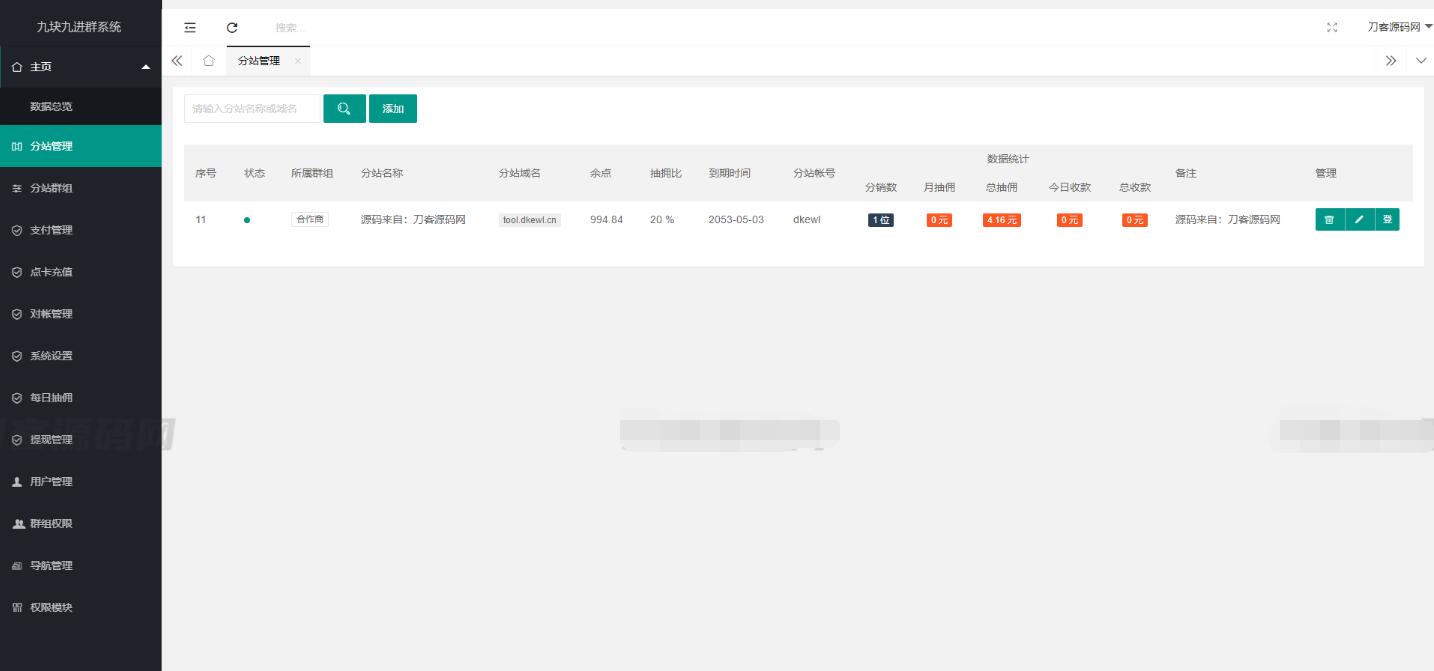This screenshot has width=1434, height=671.
Task: Delete the site with trash icon
Action: tap(1329, 220)
